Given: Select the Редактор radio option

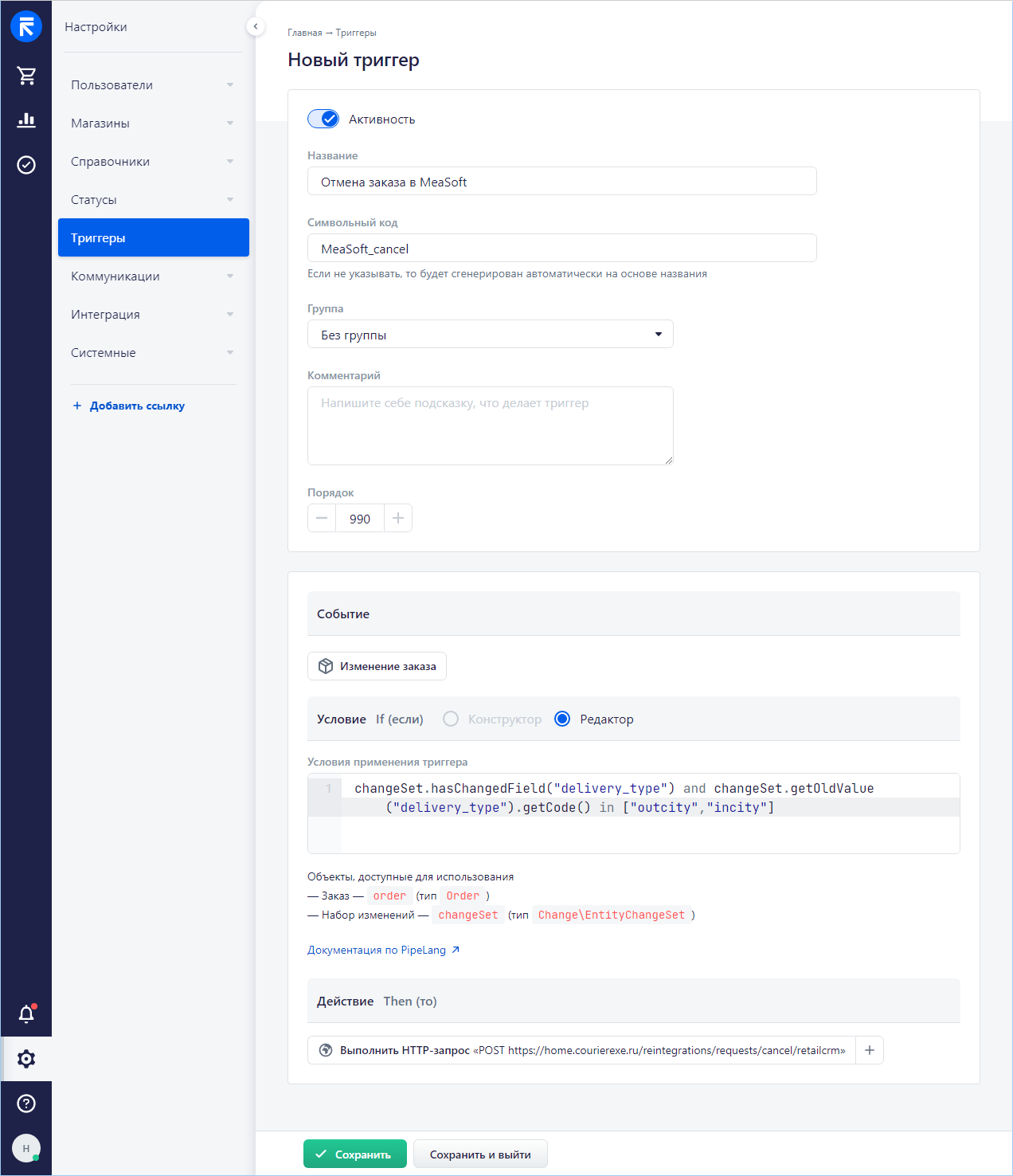Looking at the screenshot, I should click(562, 719).
